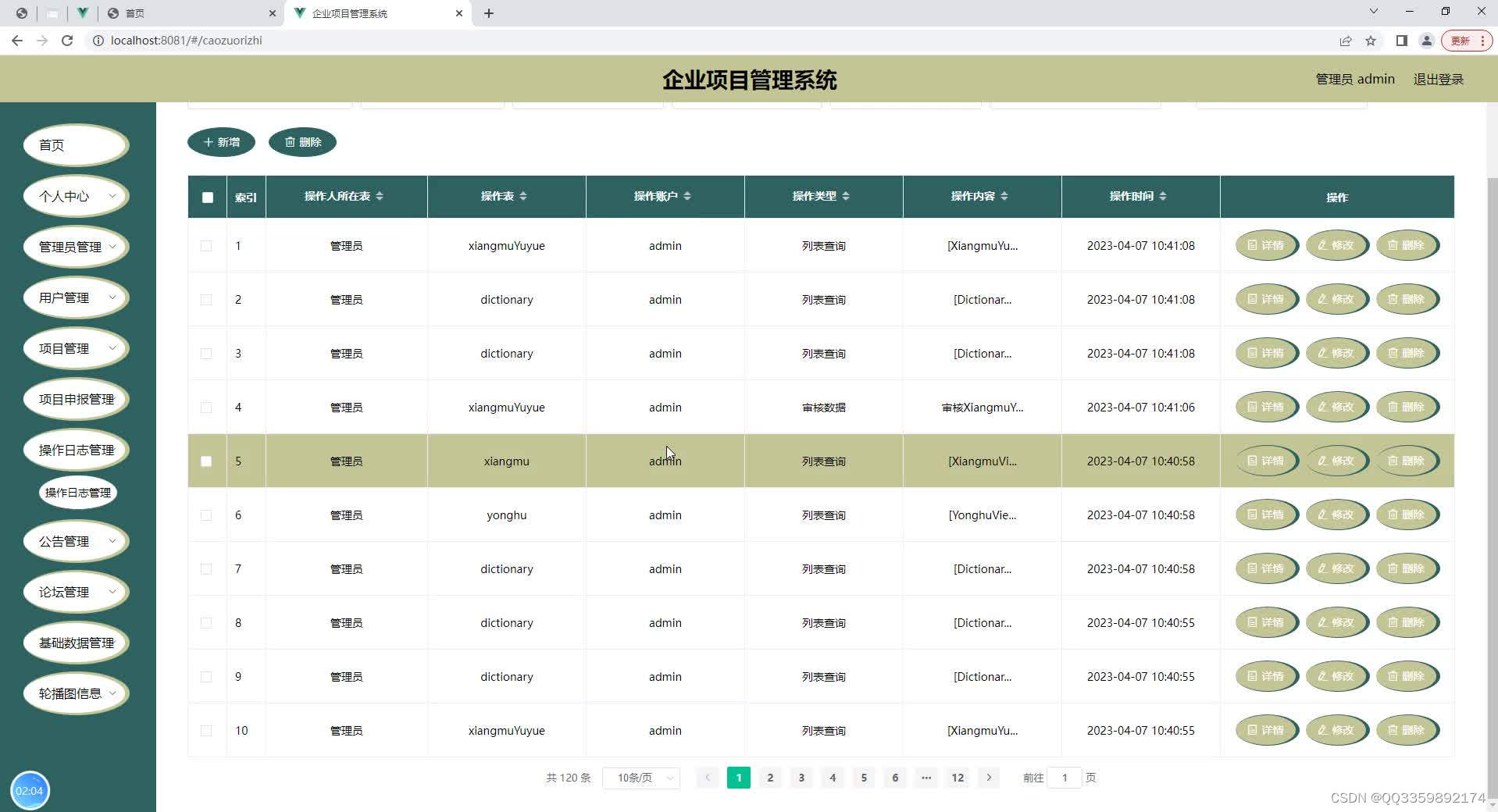Screen dimensions: 1498x812
Task: View 详情 of row 7
Action: pyautogui.click(x=1266, y=568)
